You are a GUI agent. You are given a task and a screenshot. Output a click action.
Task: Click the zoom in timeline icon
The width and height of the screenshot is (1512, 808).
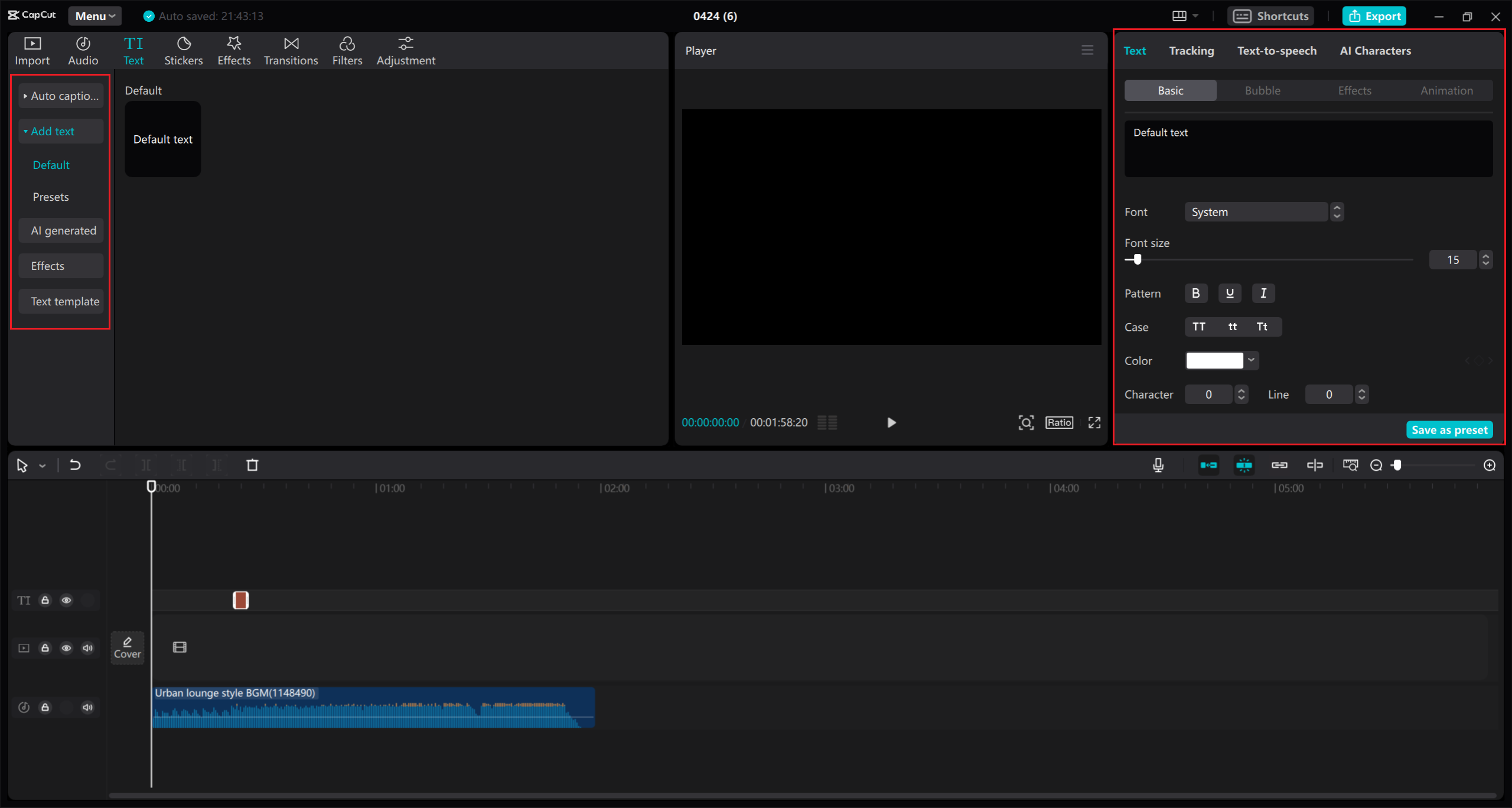click(1490, 465)
